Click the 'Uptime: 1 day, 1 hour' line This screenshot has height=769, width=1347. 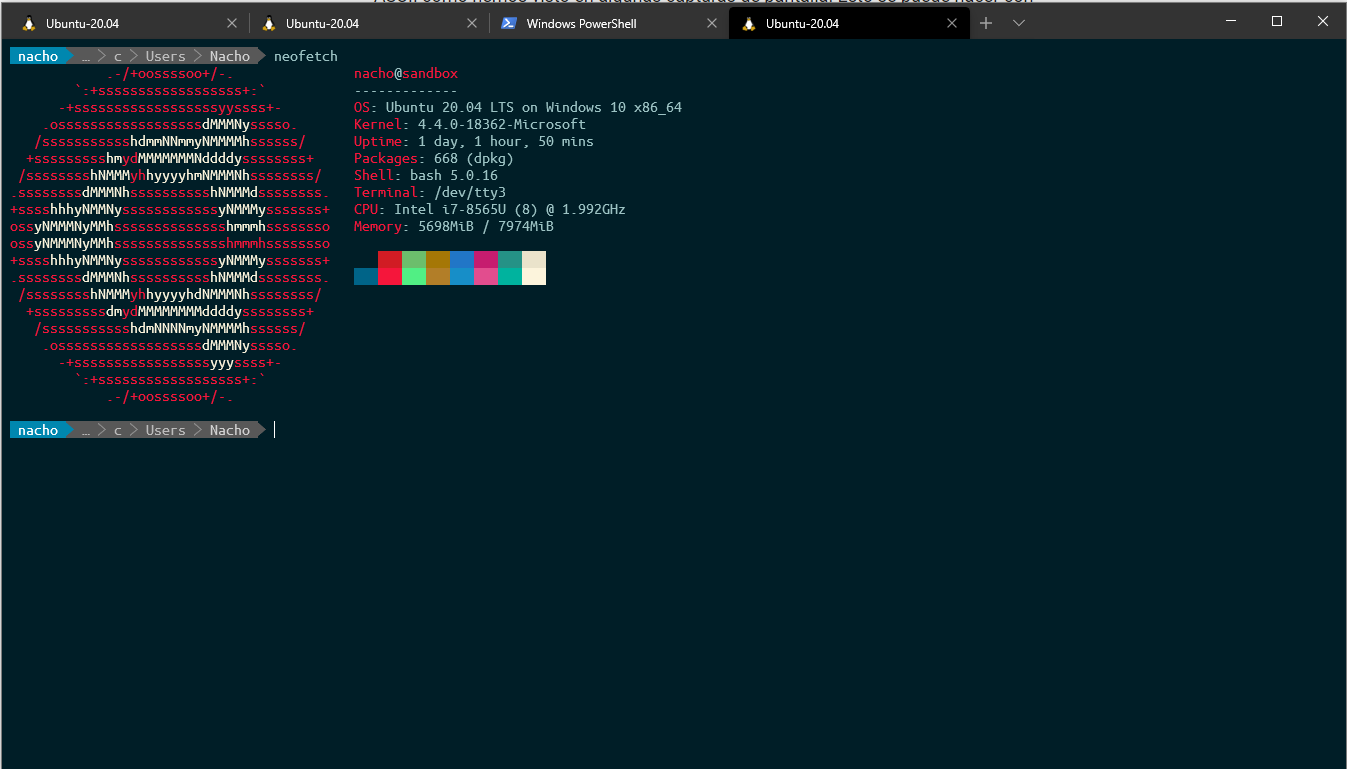(x=474, y=141)
